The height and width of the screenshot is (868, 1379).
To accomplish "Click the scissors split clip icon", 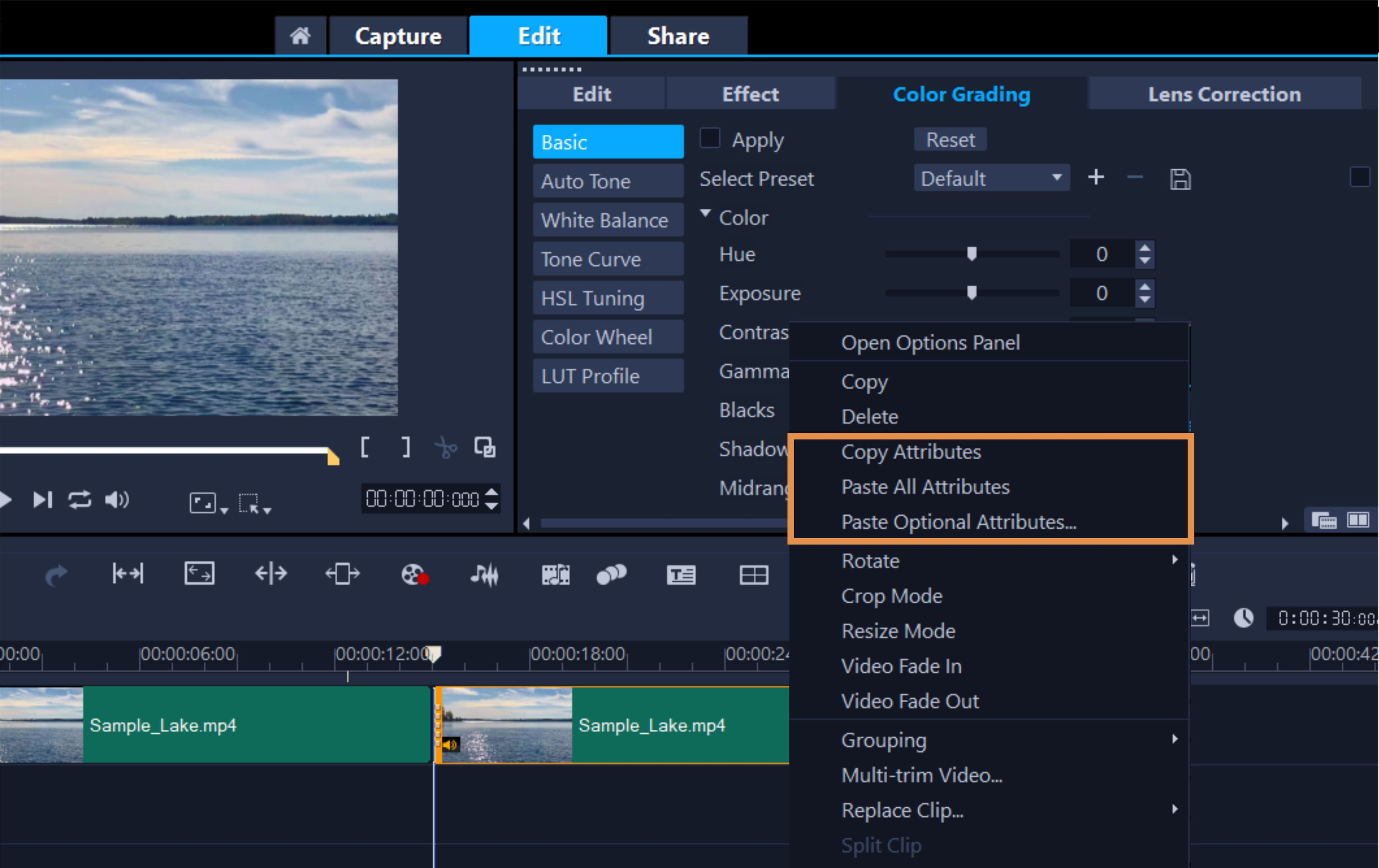I will coord(446,448).
